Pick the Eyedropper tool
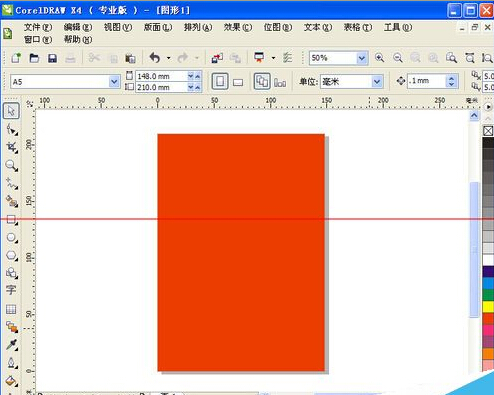This screenshot has width=494, height=395. tap(11, 345)
